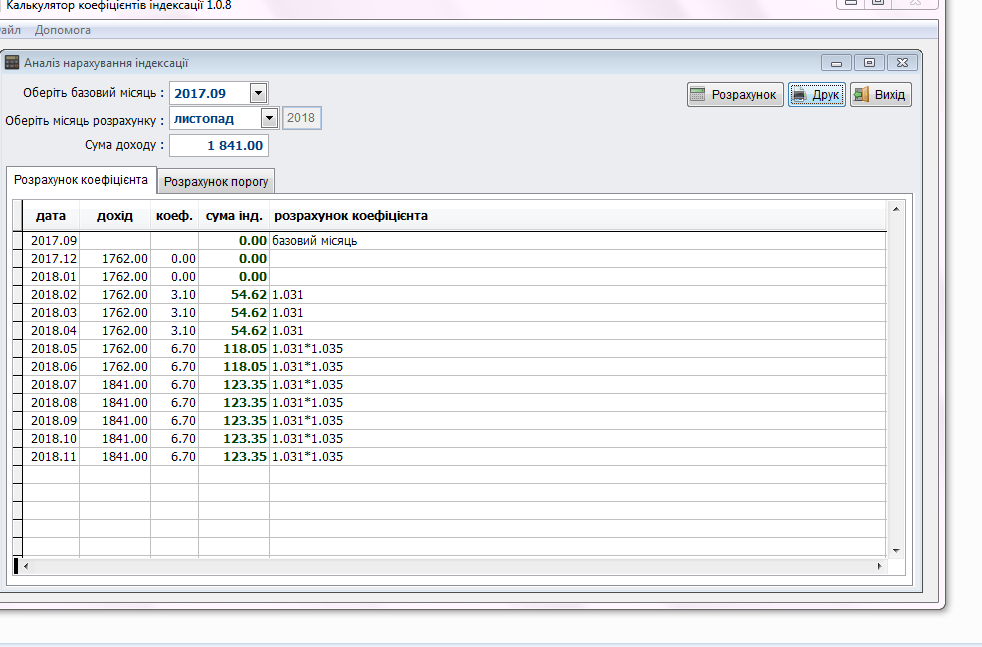Select the Розрахунок коефіцієнта tab
The width and height of the screenshot is (982, 647).
pyautogui.click(x=81, y=180)
